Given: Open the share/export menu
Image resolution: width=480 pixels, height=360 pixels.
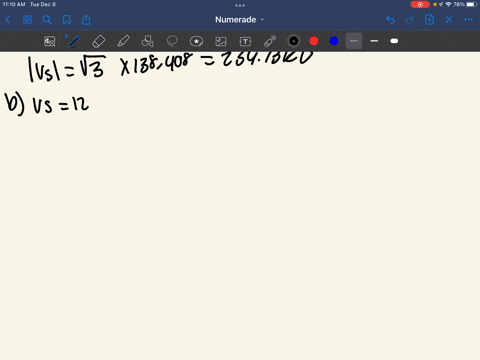Looking at the screenshot, I should 86,20.
